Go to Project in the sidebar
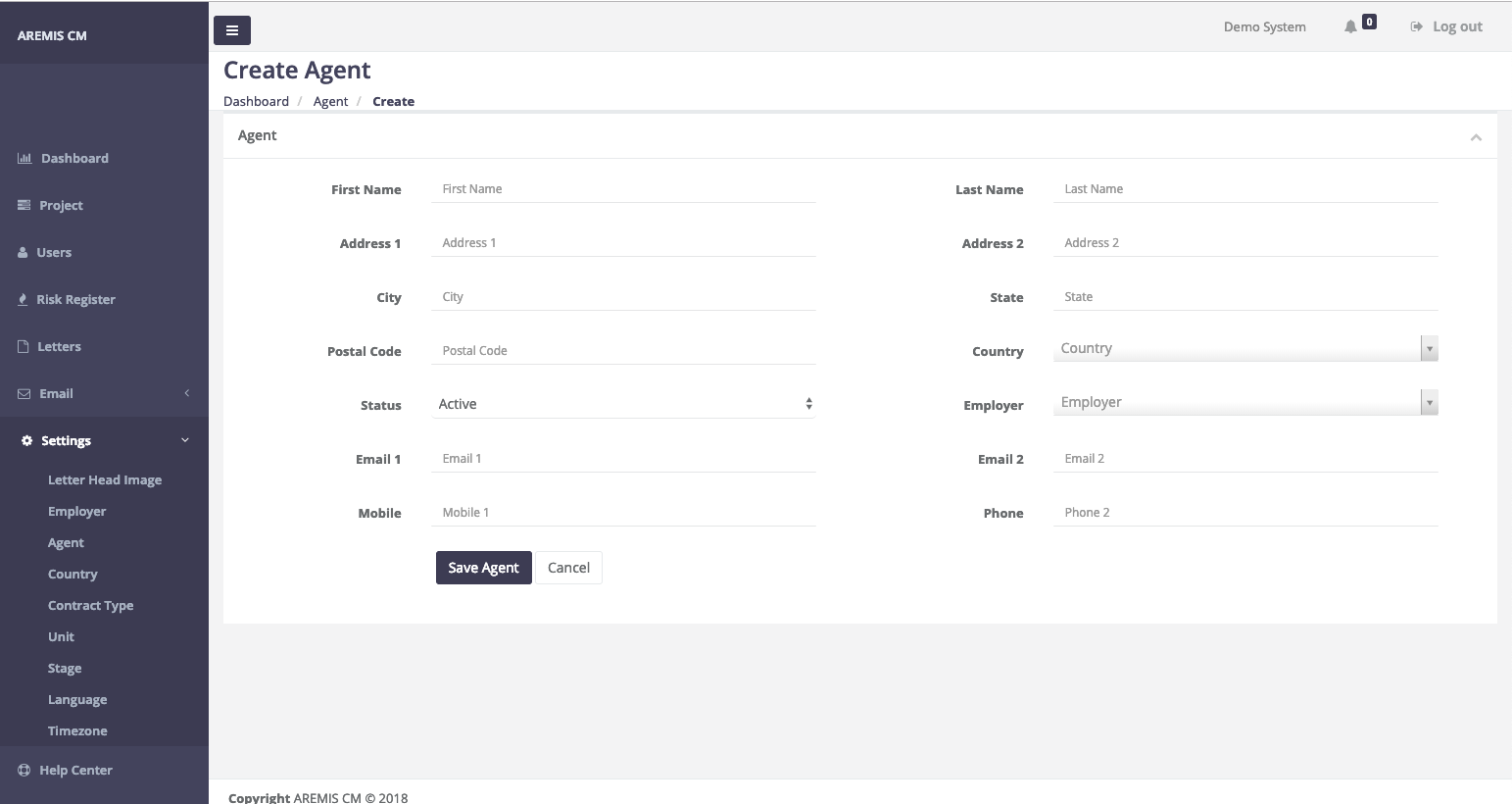The width and height of the screenshot is (1512, 804). pos(61,205)
